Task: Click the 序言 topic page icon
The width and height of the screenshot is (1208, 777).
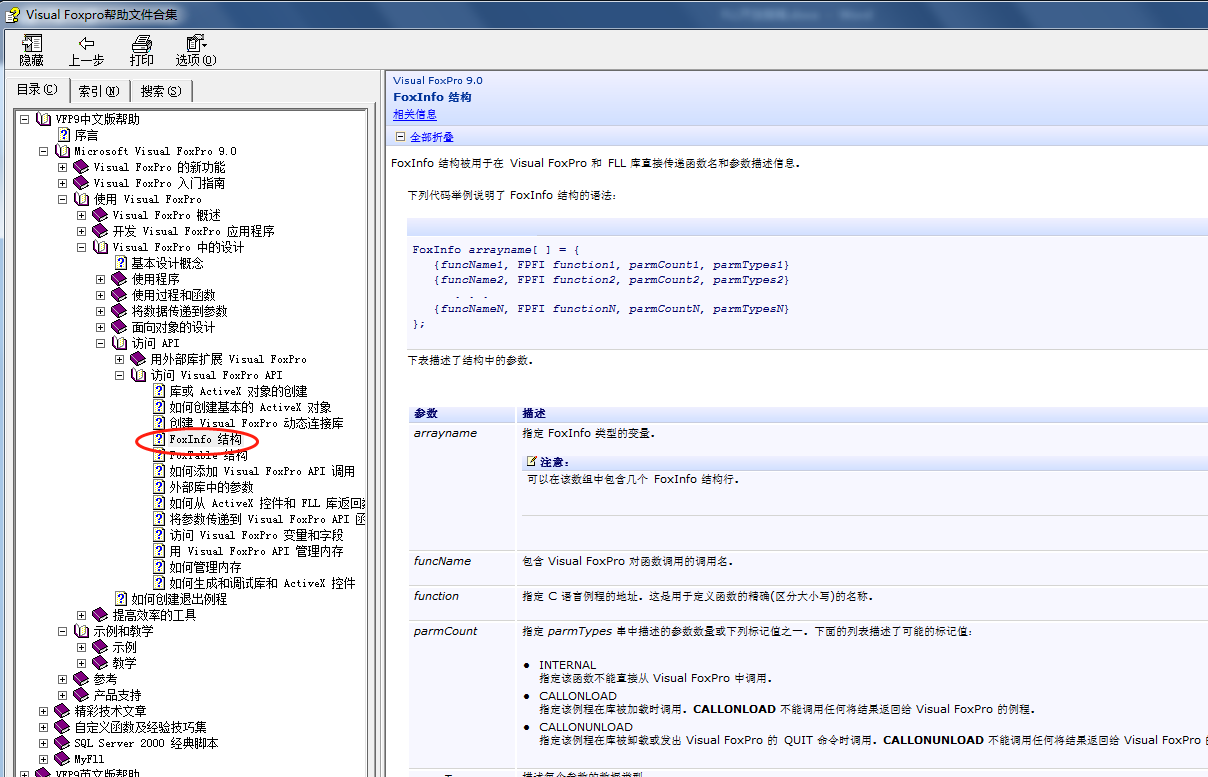Action: coord(64,135)
